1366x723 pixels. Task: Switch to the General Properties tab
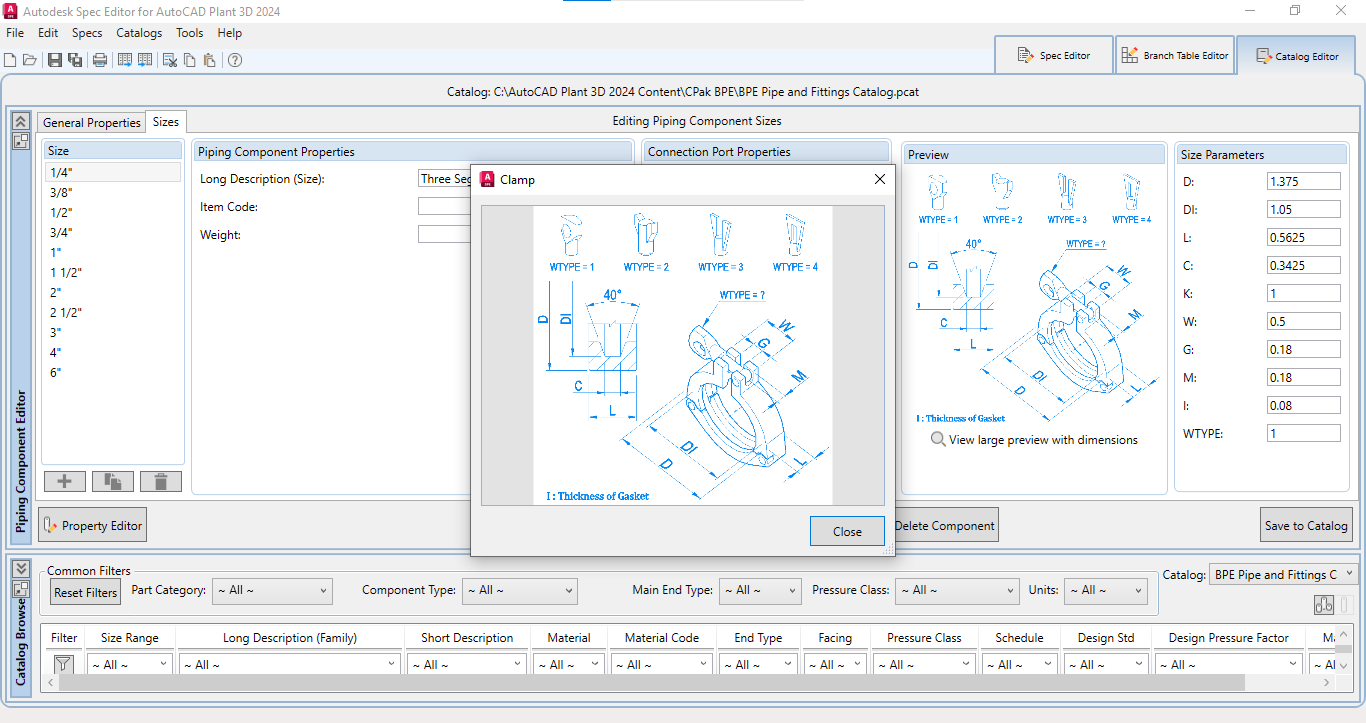click(91, 122)
